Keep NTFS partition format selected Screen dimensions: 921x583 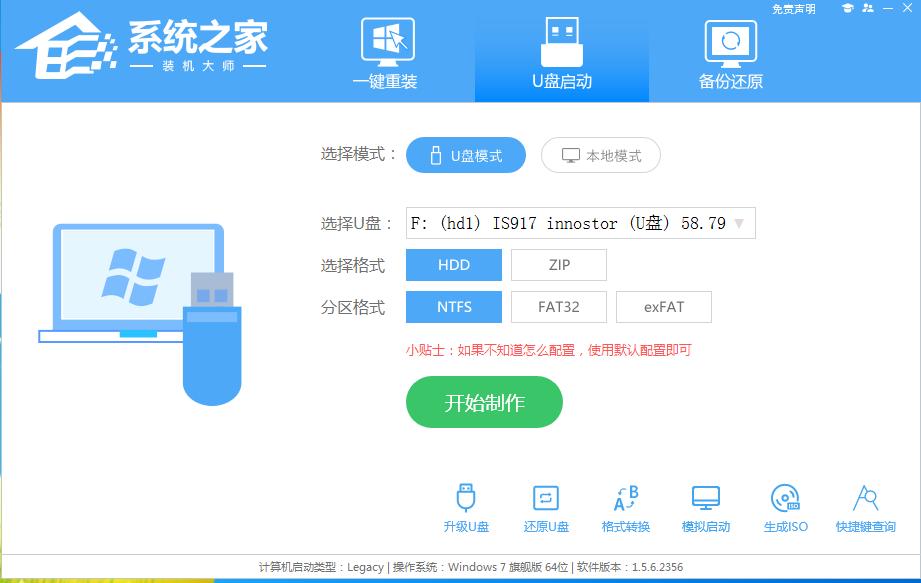(x=453, y=306)
